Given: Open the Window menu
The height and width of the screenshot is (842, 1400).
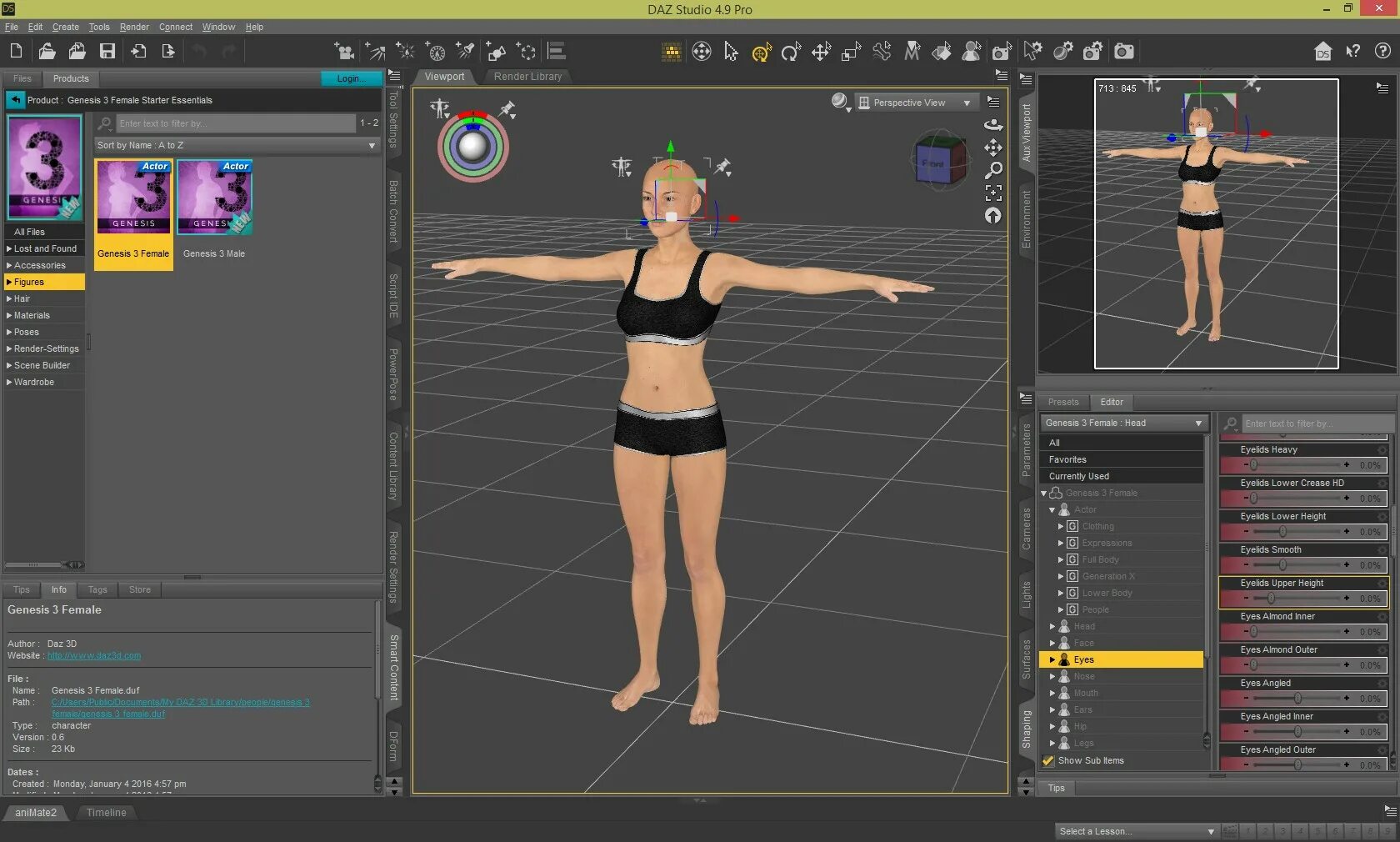Looking at the screenshot, I should coord(218,27).
